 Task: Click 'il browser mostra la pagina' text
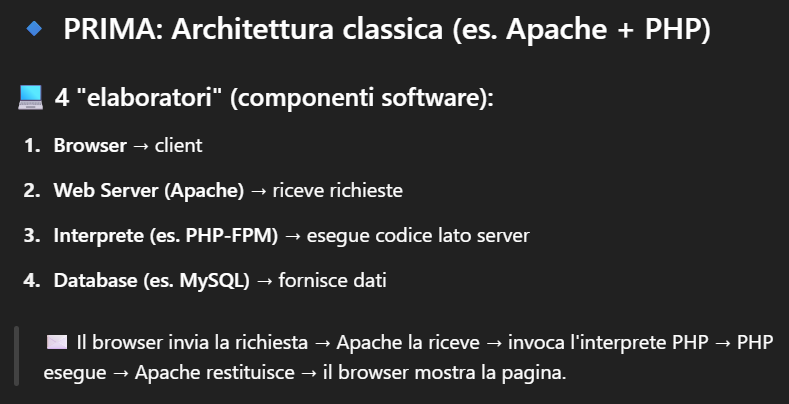pos(445,373)
